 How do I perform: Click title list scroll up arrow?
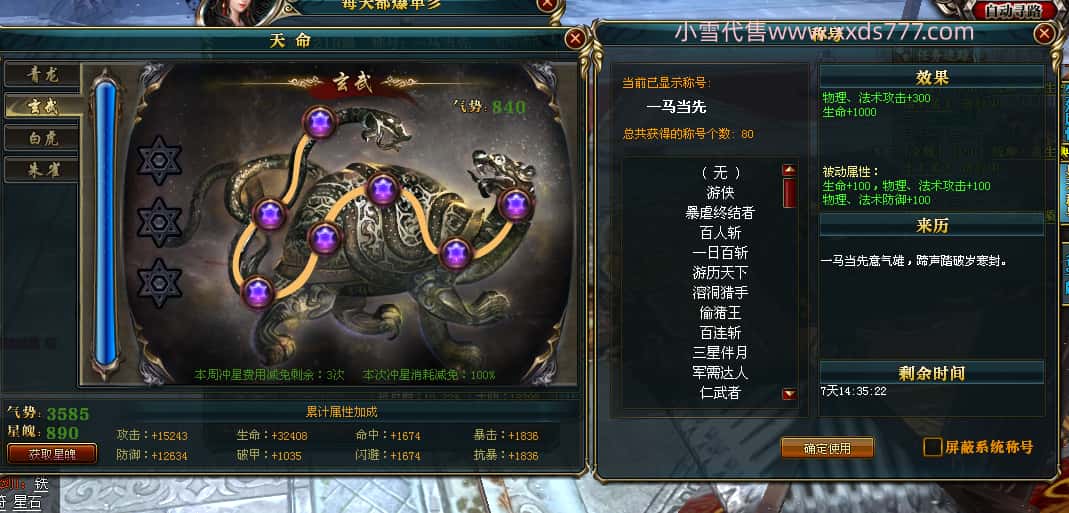[x=789, y=171]
